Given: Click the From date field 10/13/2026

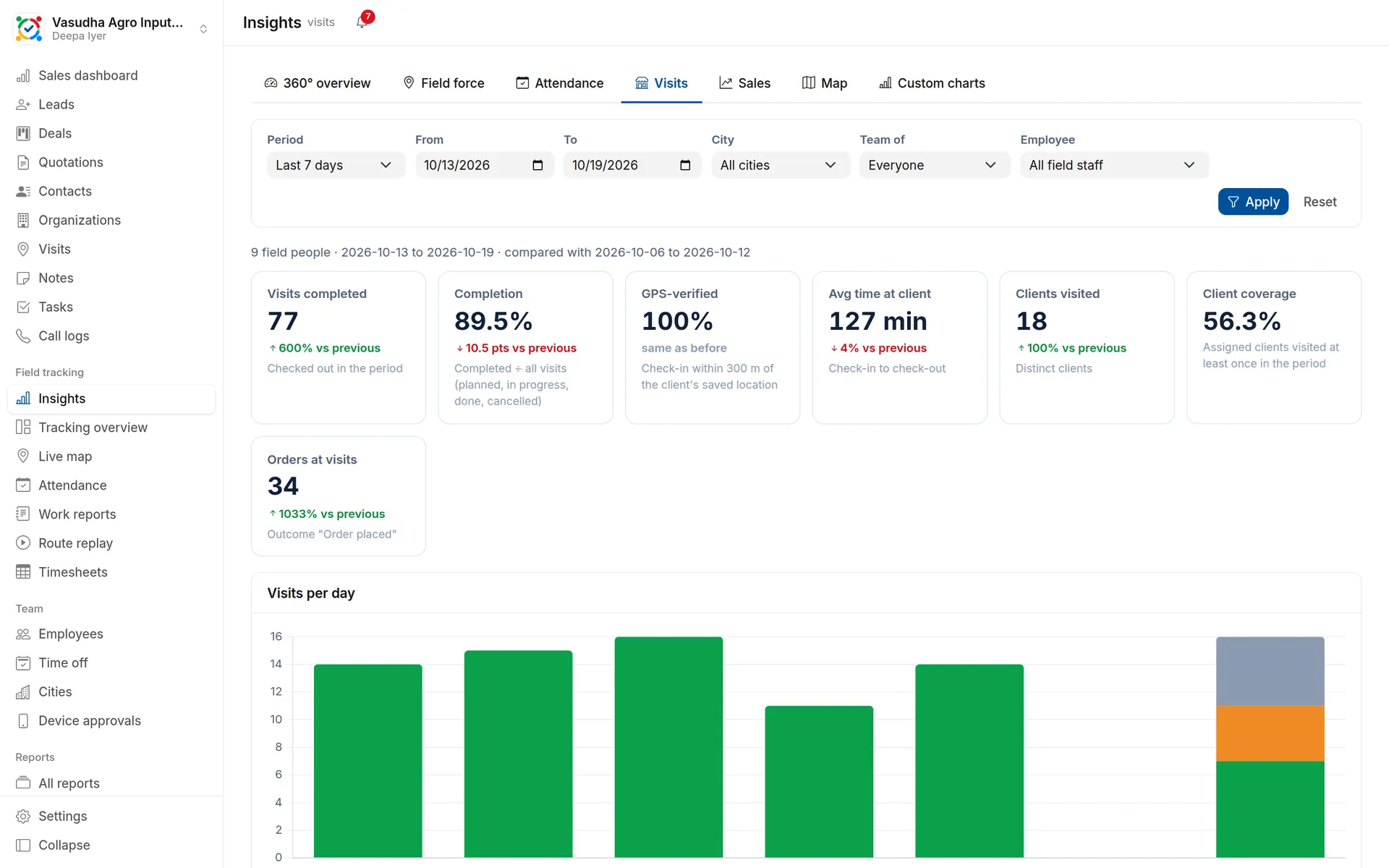Looking at the screenshot, I should [x=485, y=166].
